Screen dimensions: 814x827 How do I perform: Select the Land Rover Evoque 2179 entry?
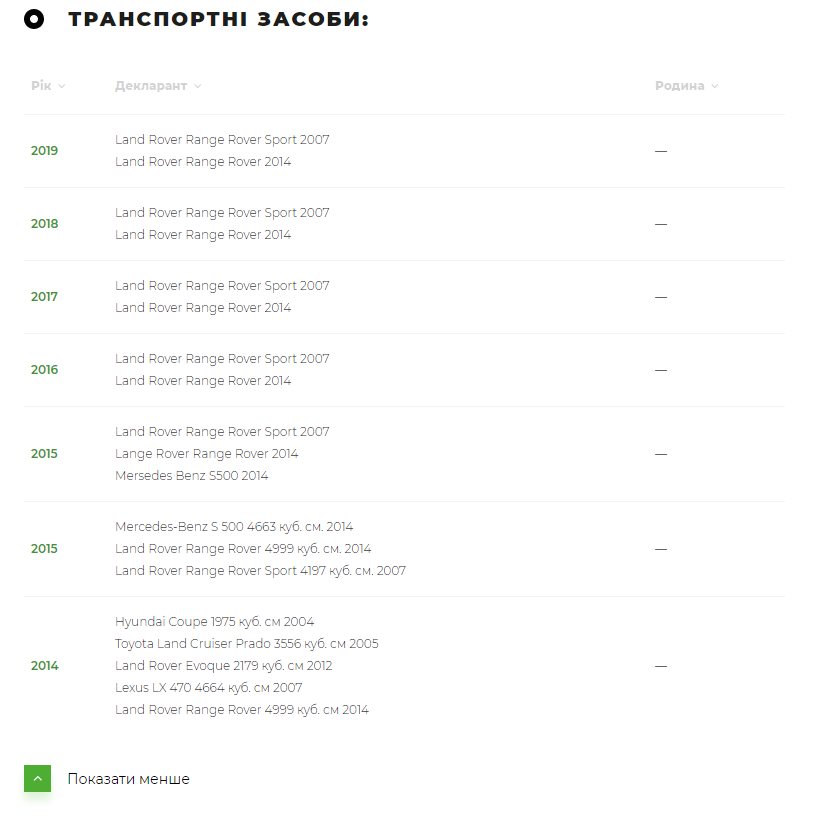pos(223,666)
